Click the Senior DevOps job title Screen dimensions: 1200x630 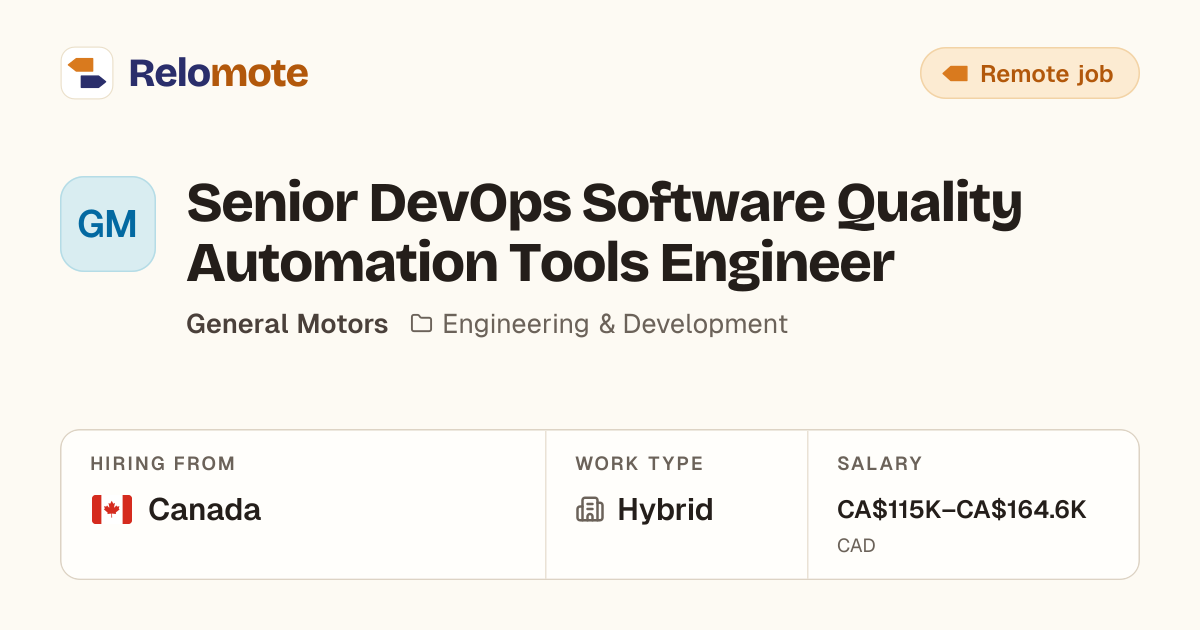tap(604, 233)
